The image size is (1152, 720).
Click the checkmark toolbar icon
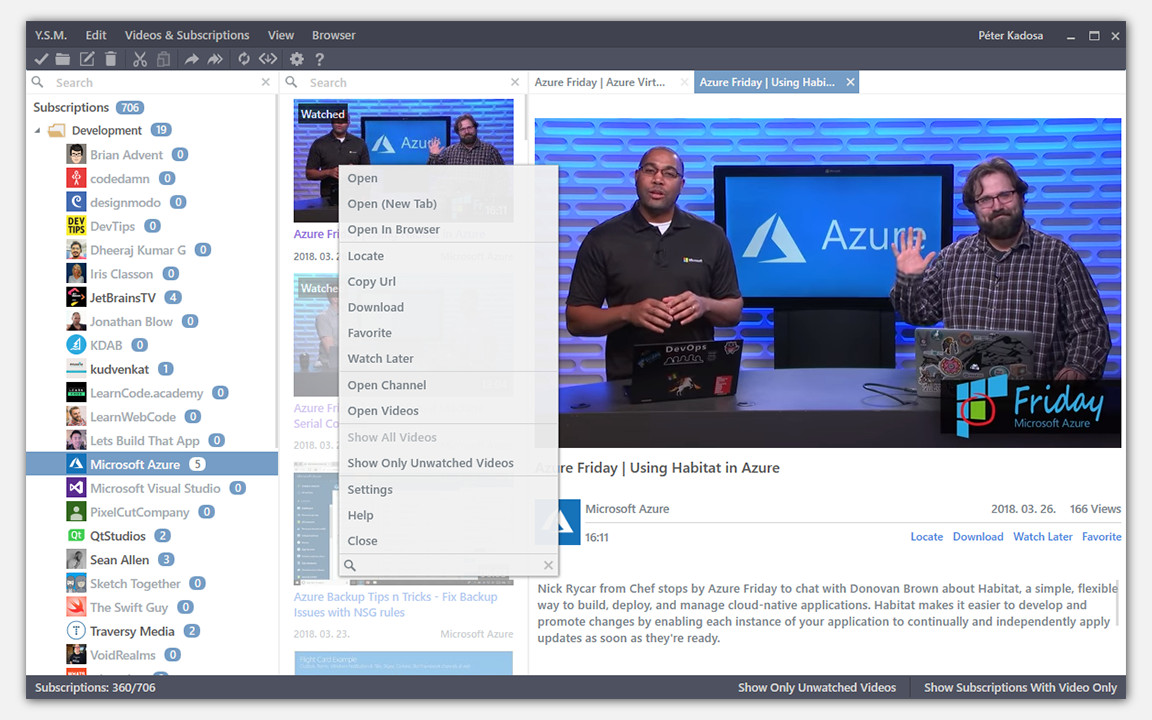coord(41,59)
